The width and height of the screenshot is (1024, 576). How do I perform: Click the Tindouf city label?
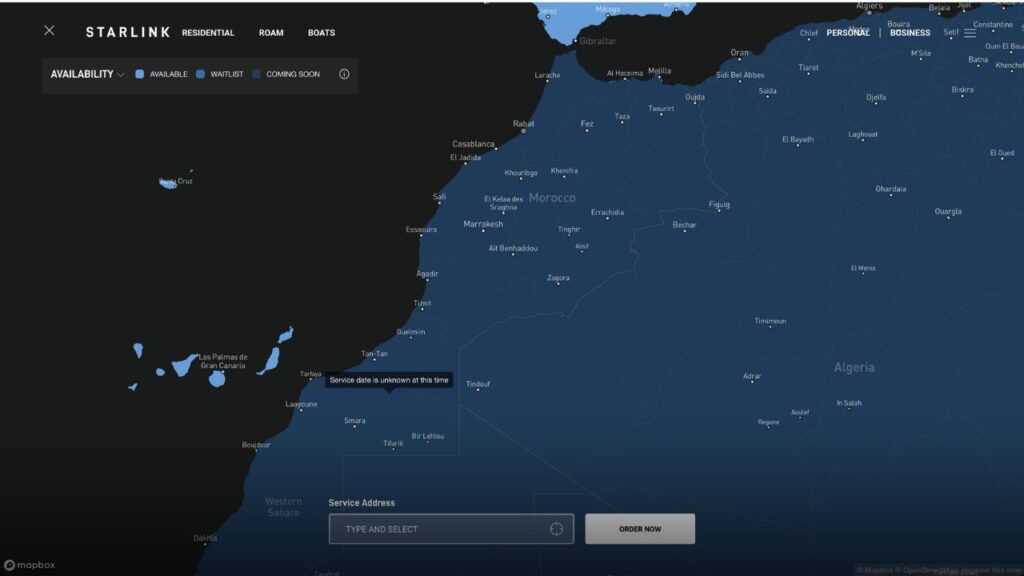(x=478, y=384)
